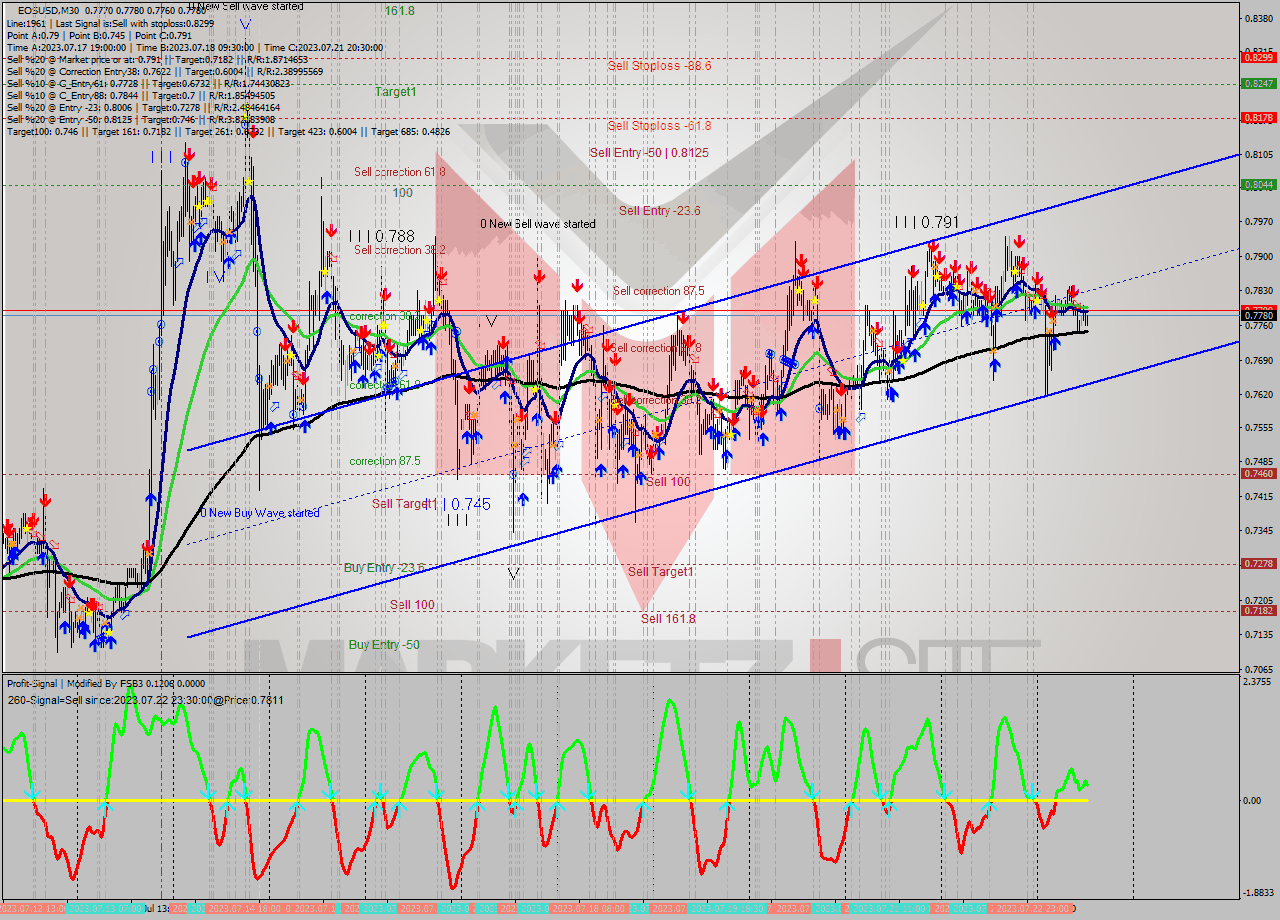Click the 'Sell Stoploss -88.6' label
The height and width of the screenshot is (920, 1280).
tap(659, 65)
